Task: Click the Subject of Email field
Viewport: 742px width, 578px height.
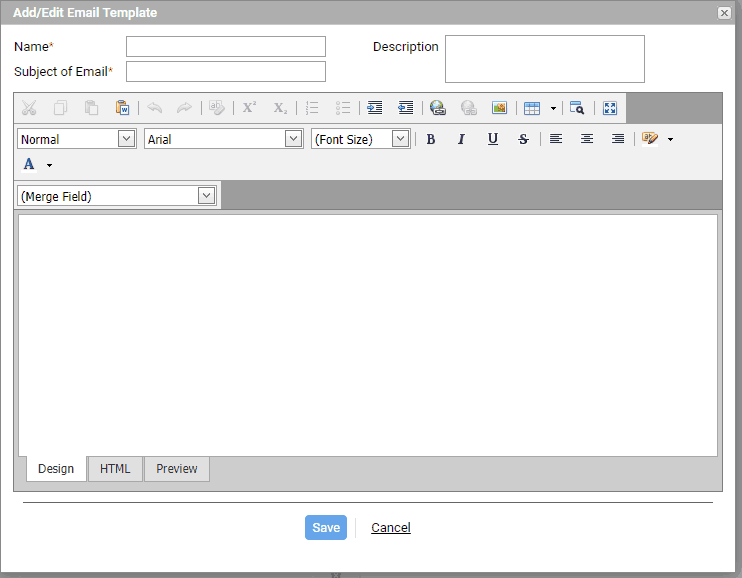Action: coord(226,71)
